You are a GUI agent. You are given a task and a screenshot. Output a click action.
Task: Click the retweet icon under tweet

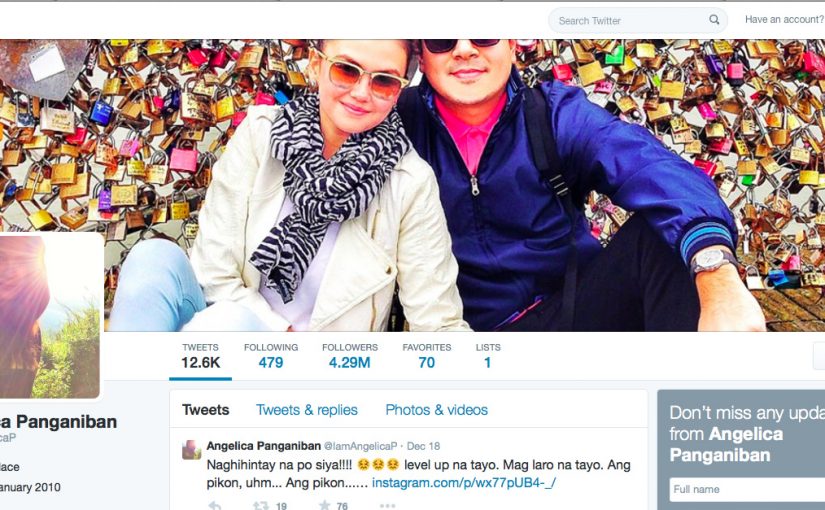point(260,506)
